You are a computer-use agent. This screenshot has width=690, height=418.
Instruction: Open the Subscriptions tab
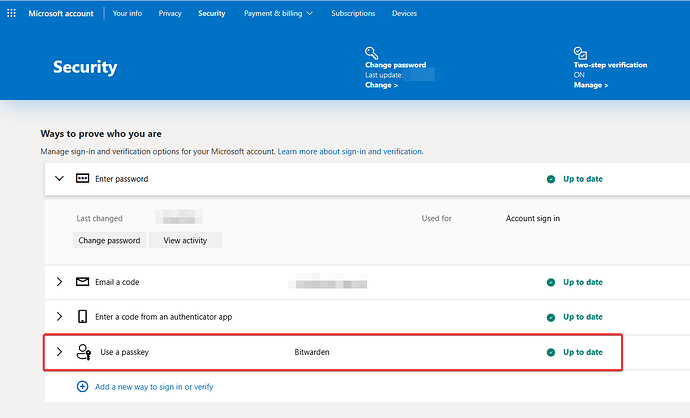tap(353, 13)
